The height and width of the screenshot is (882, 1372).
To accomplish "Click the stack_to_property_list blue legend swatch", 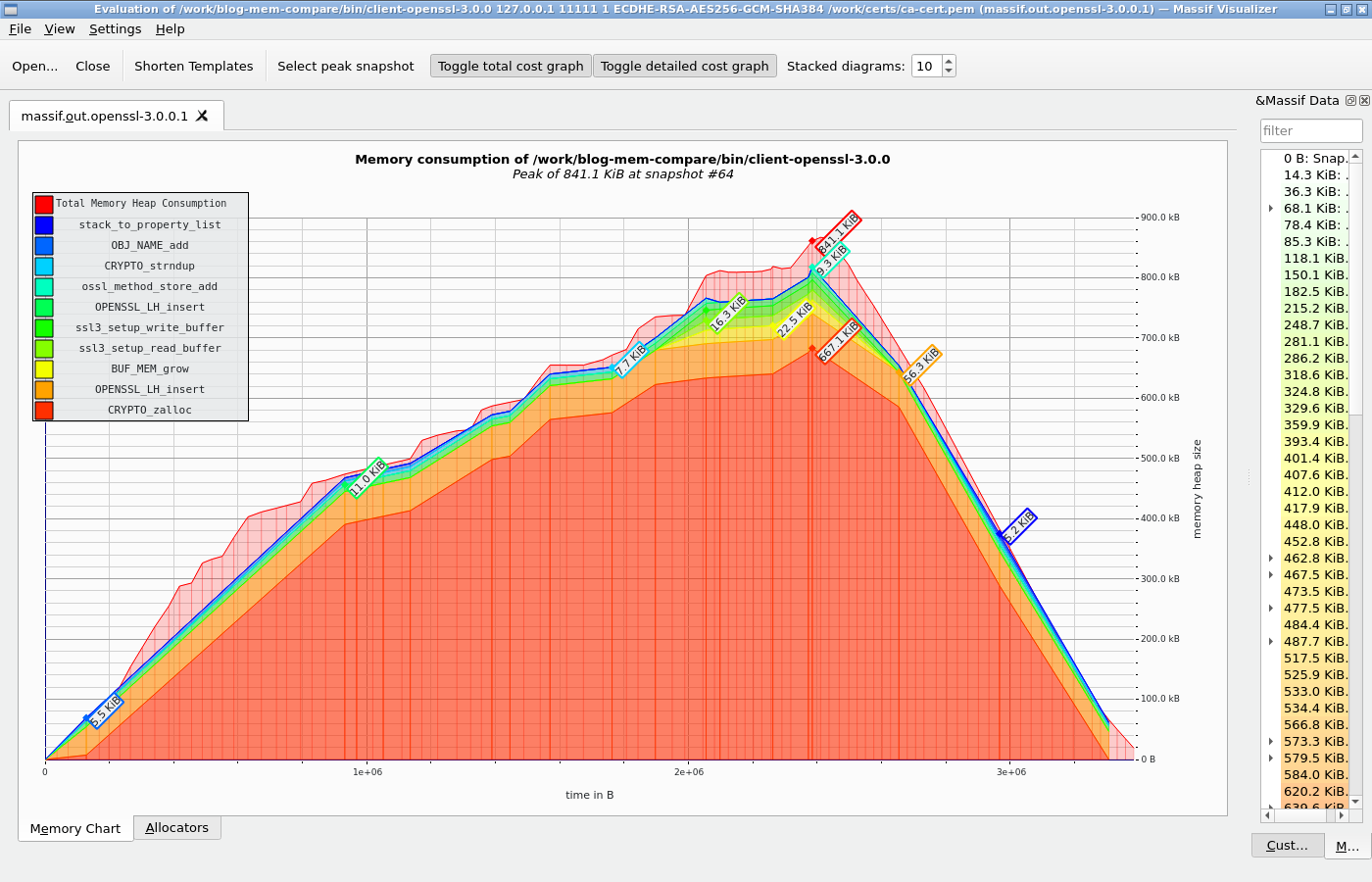I will (x=44, y=224).
